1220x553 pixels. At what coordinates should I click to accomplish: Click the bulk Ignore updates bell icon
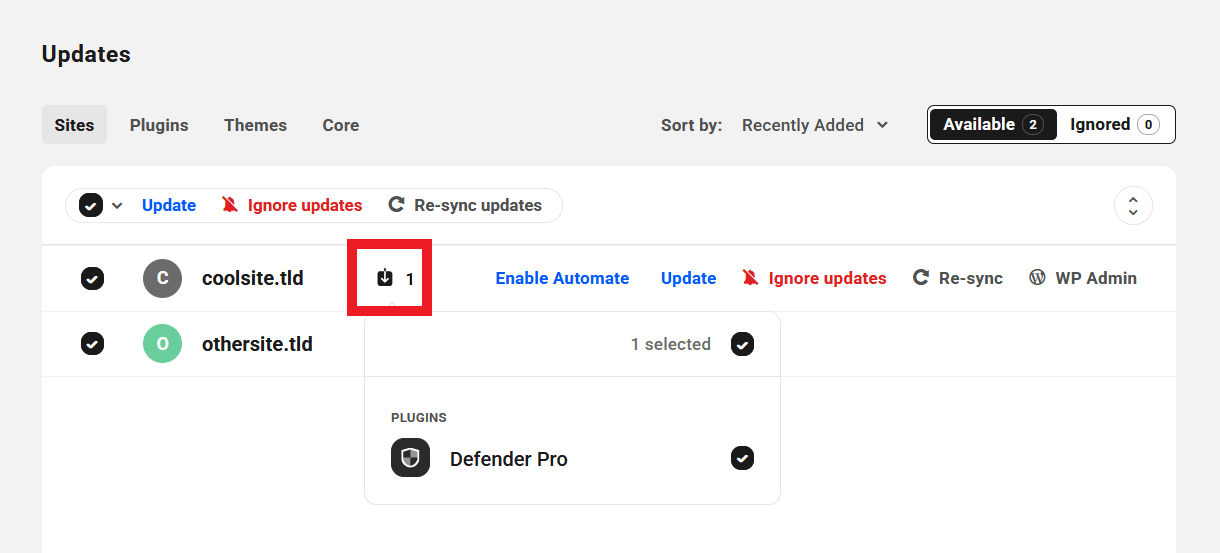pos(230,205)
